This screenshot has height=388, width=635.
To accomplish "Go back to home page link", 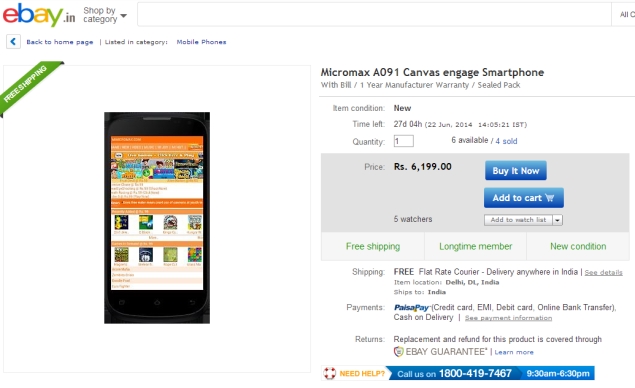I will pos(60,42).
